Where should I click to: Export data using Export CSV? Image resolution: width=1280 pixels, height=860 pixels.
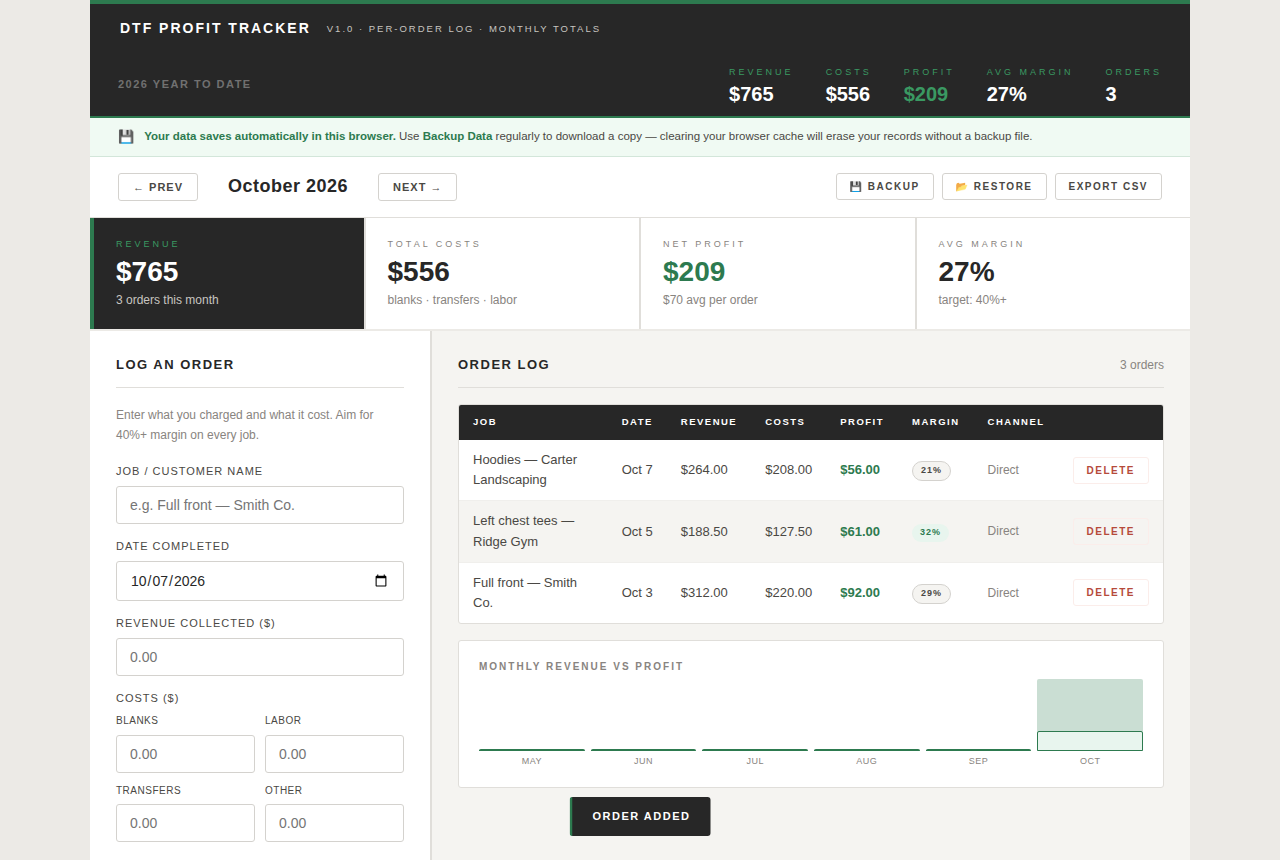(x=1108, y=186)
